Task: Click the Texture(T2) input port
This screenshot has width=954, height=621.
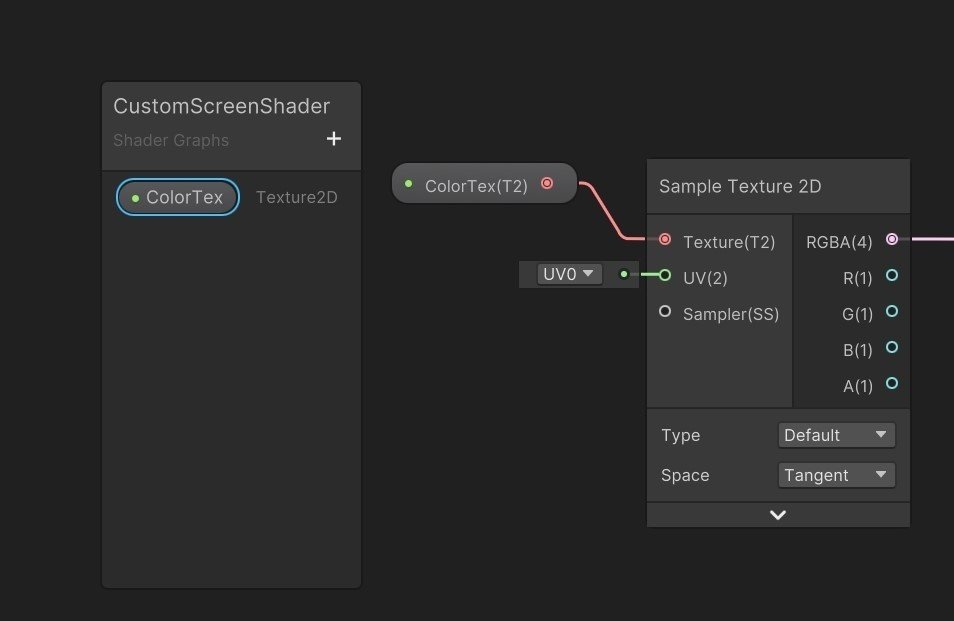Action: point(665,239)
